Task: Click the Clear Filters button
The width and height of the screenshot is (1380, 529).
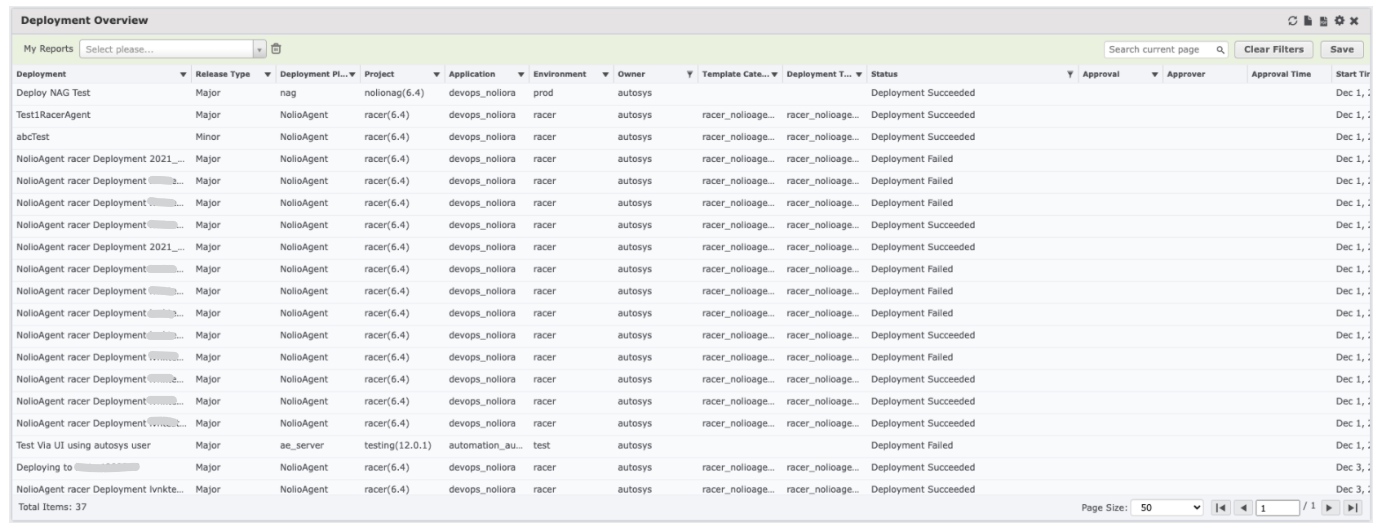Action: click(1273, 49)
